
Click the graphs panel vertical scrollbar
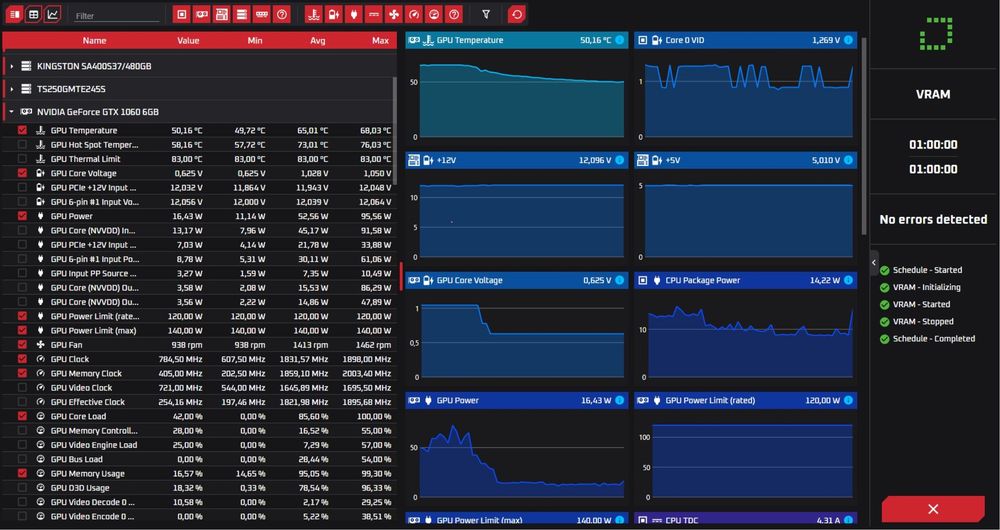point(864,135)
